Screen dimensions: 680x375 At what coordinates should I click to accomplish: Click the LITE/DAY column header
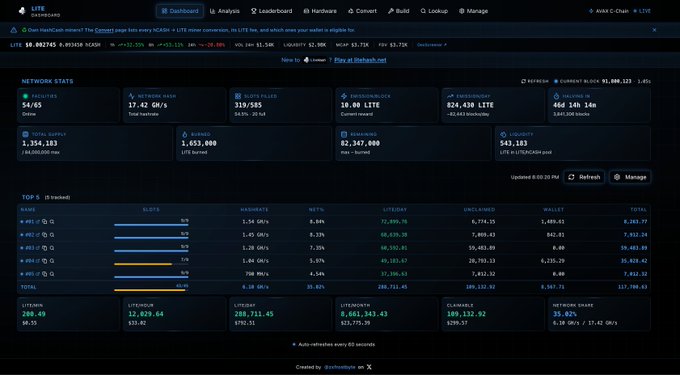point(395,210)
